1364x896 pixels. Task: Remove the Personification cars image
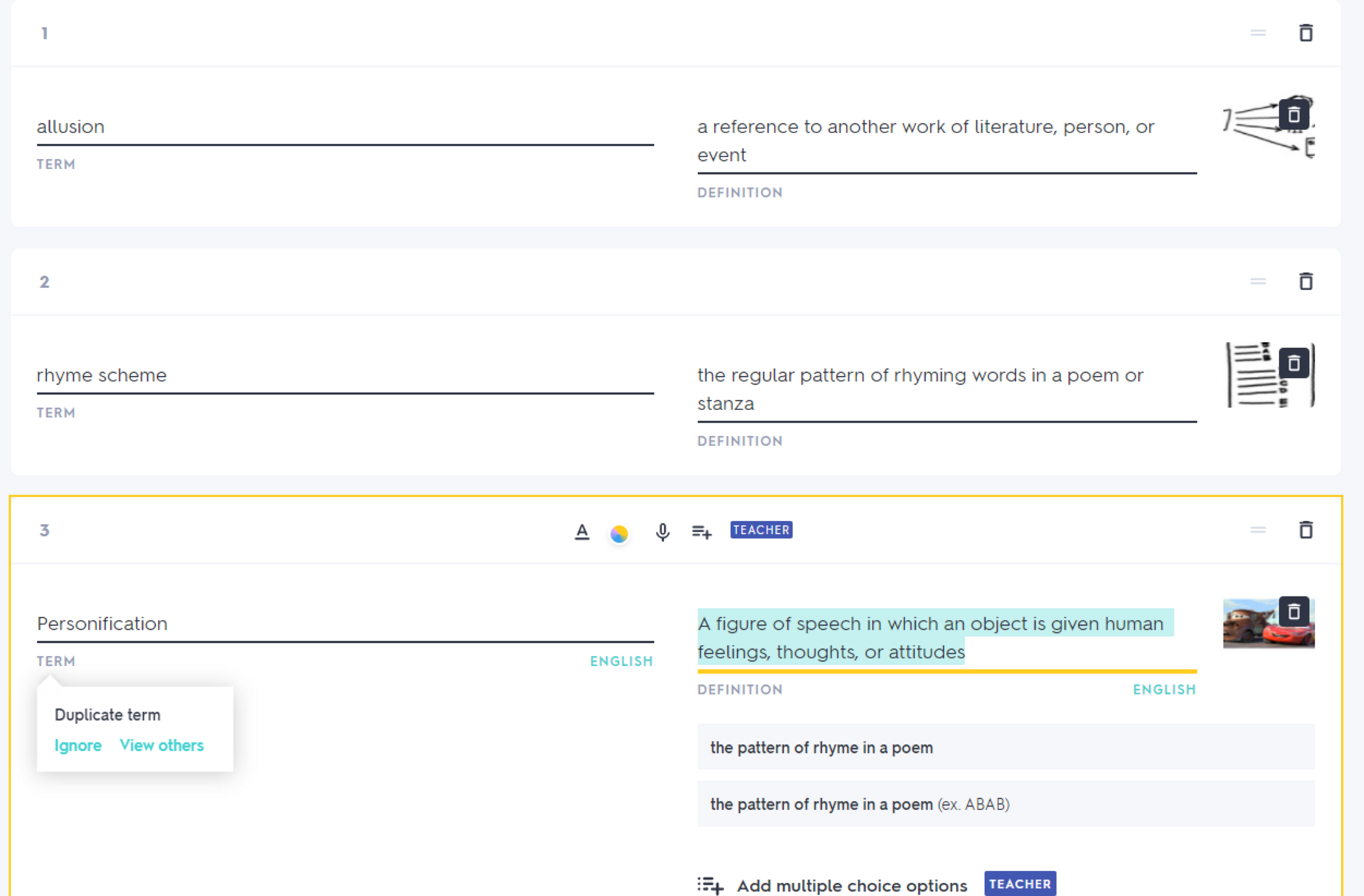1293,611
